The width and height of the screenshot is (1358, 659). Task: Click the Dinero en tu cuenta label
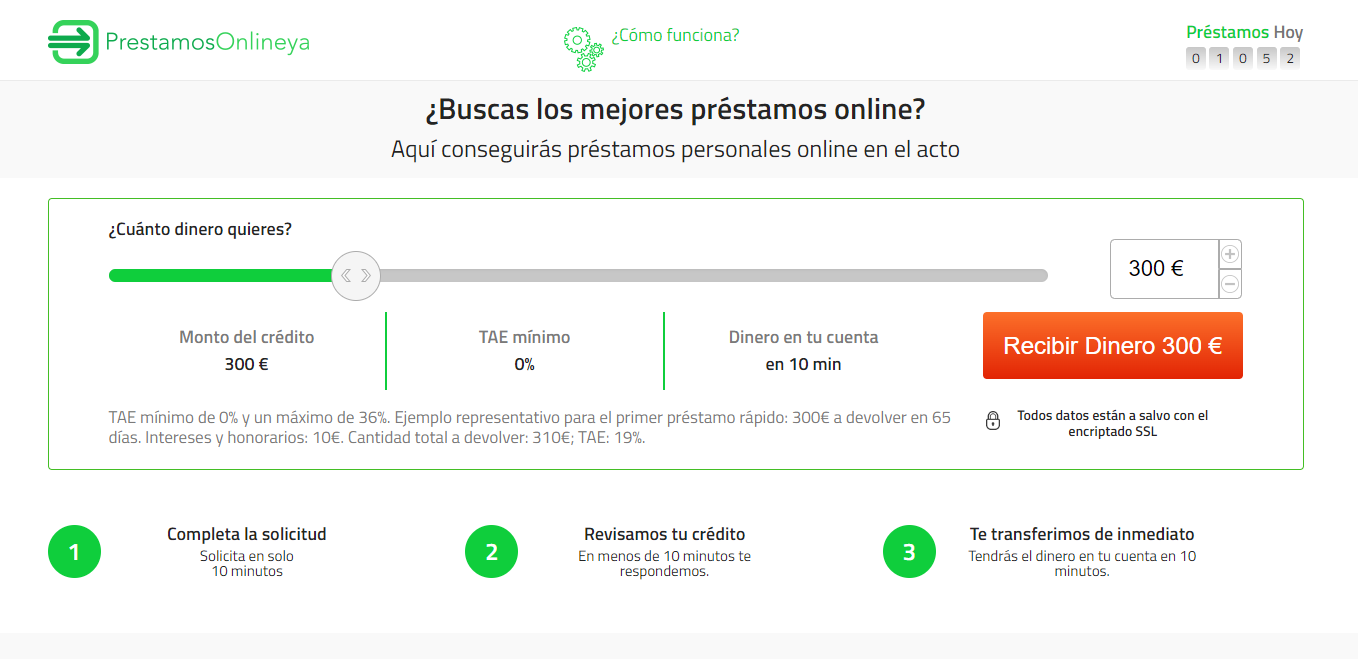tap(803, 338)
